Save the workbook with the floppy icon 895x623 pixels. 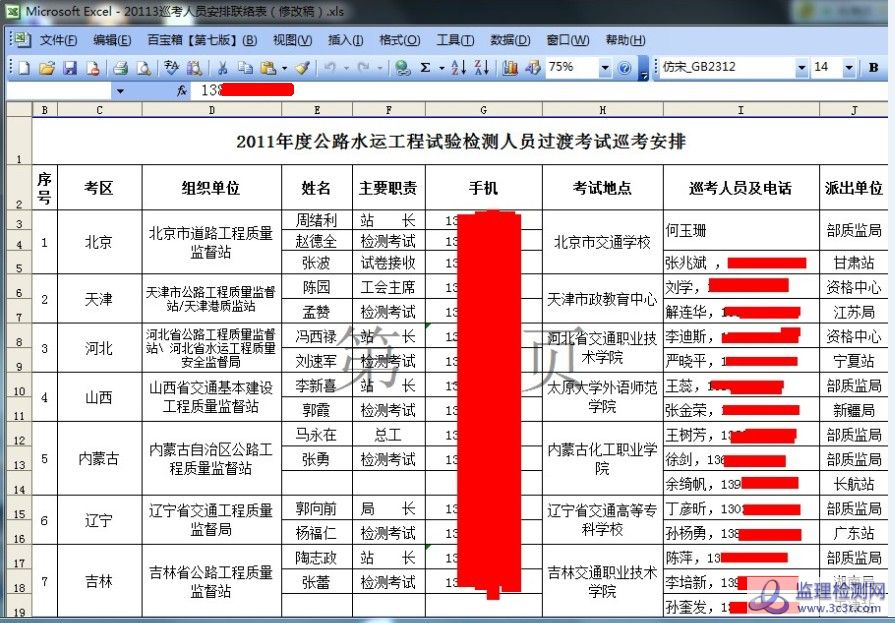click(x=70, y=68)
